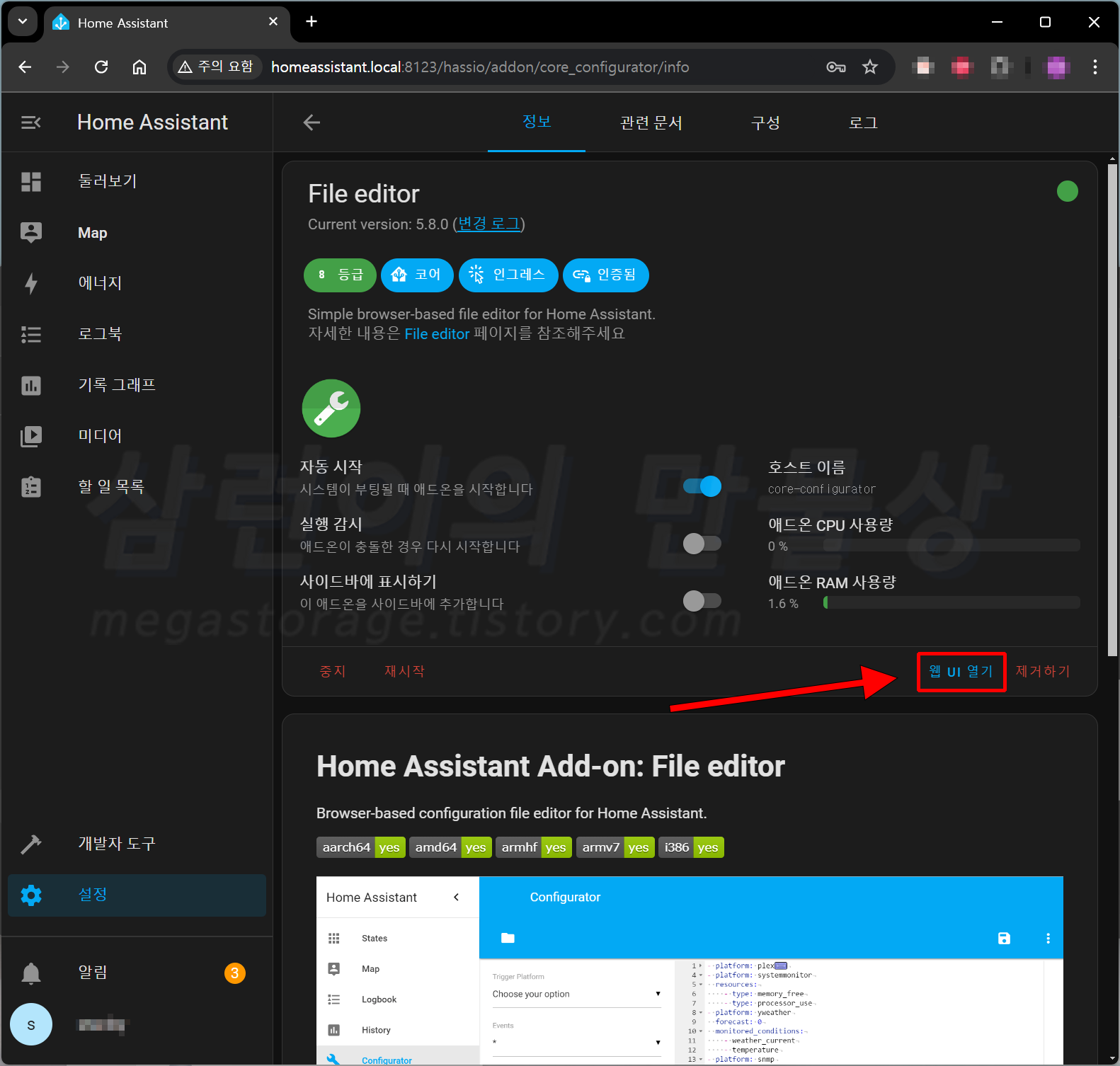Toggle the 실행 감시 switch
This screenshot has height=1066, width=1120.
[x=702, y=544]
